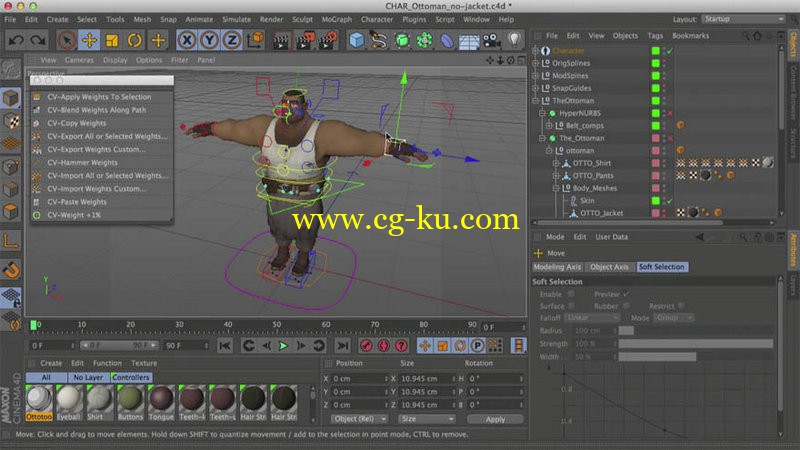Expand the OTTO_Shirt object

556,163
